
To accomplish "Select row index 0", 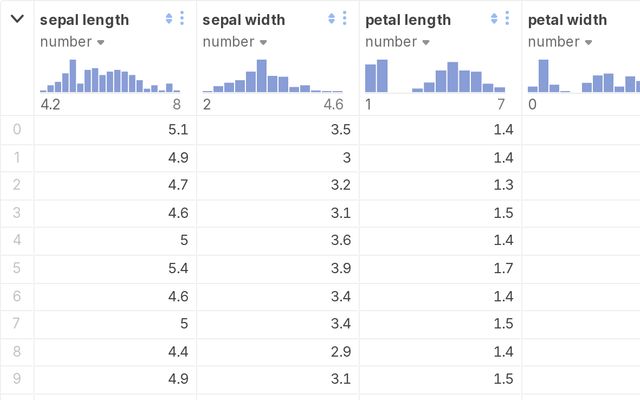I will [x=16, y=129].
